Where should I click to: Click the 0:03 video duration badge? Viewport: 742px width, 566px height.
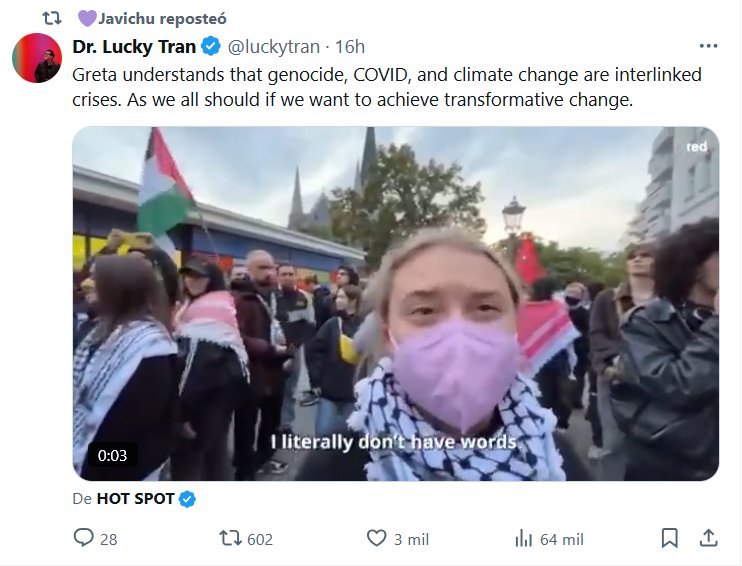112,455
